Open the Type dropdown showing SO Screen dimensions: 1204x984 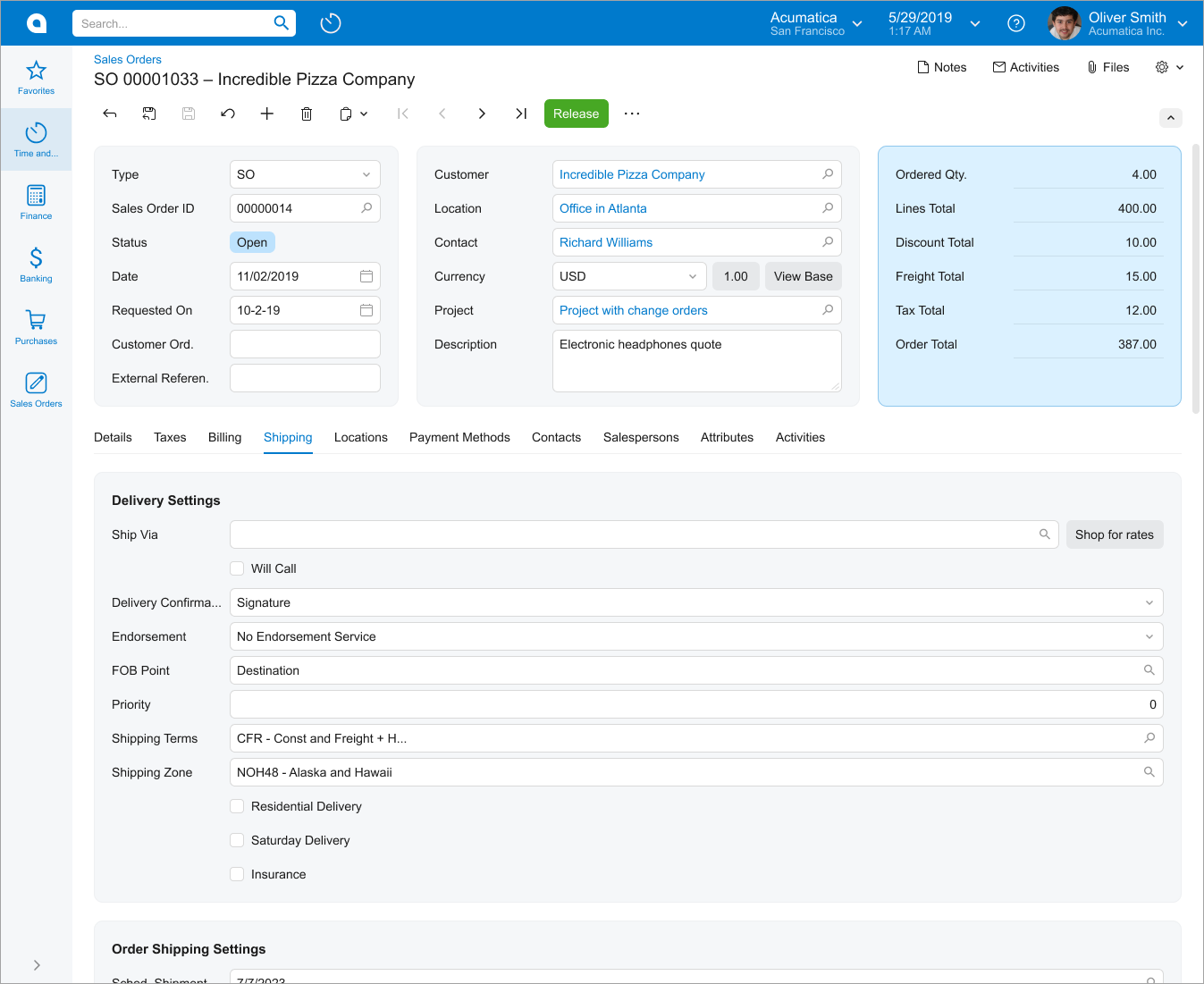point(305,174)
